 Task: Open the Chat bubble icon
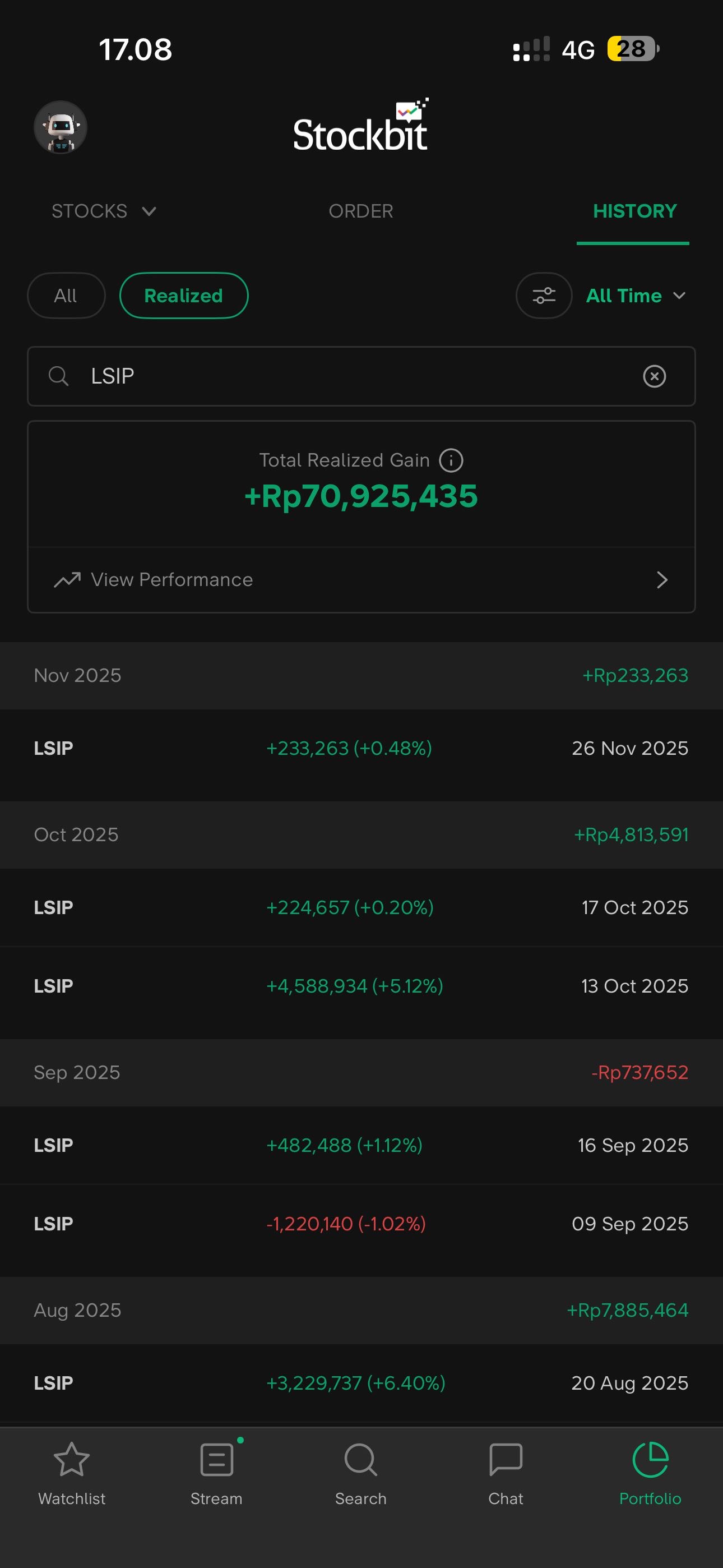pos(506,1460)
